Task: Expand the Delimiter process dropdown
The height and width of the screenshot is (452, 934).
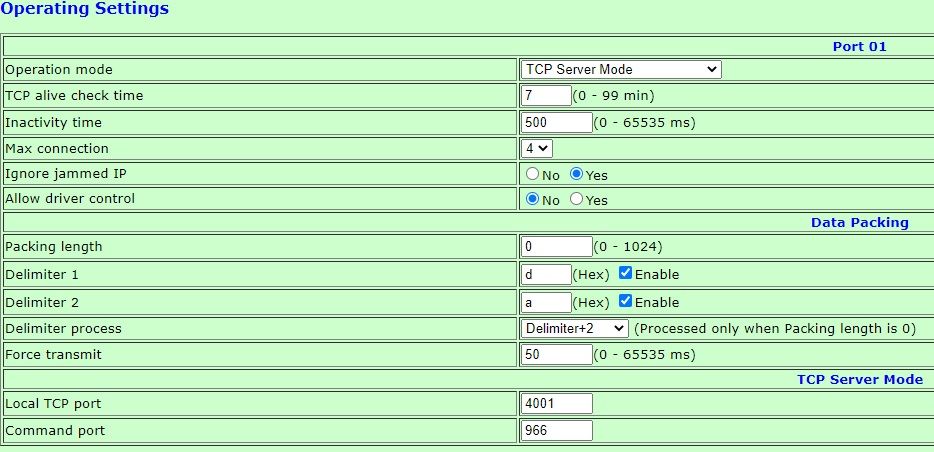Action: 575,328
